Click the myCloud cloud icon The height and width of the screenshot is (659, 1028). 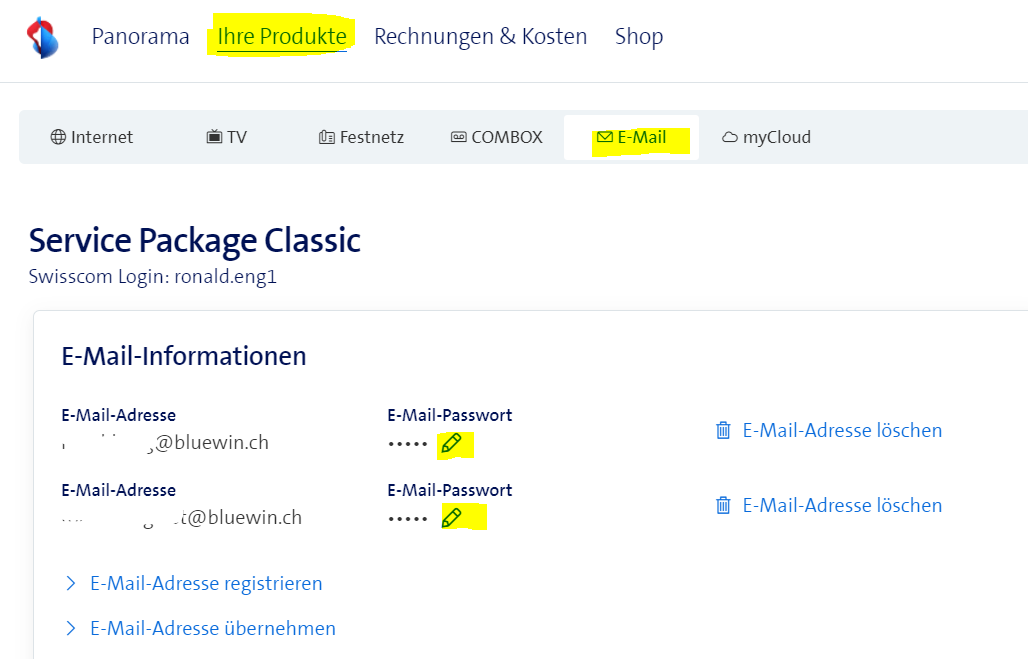730,137
